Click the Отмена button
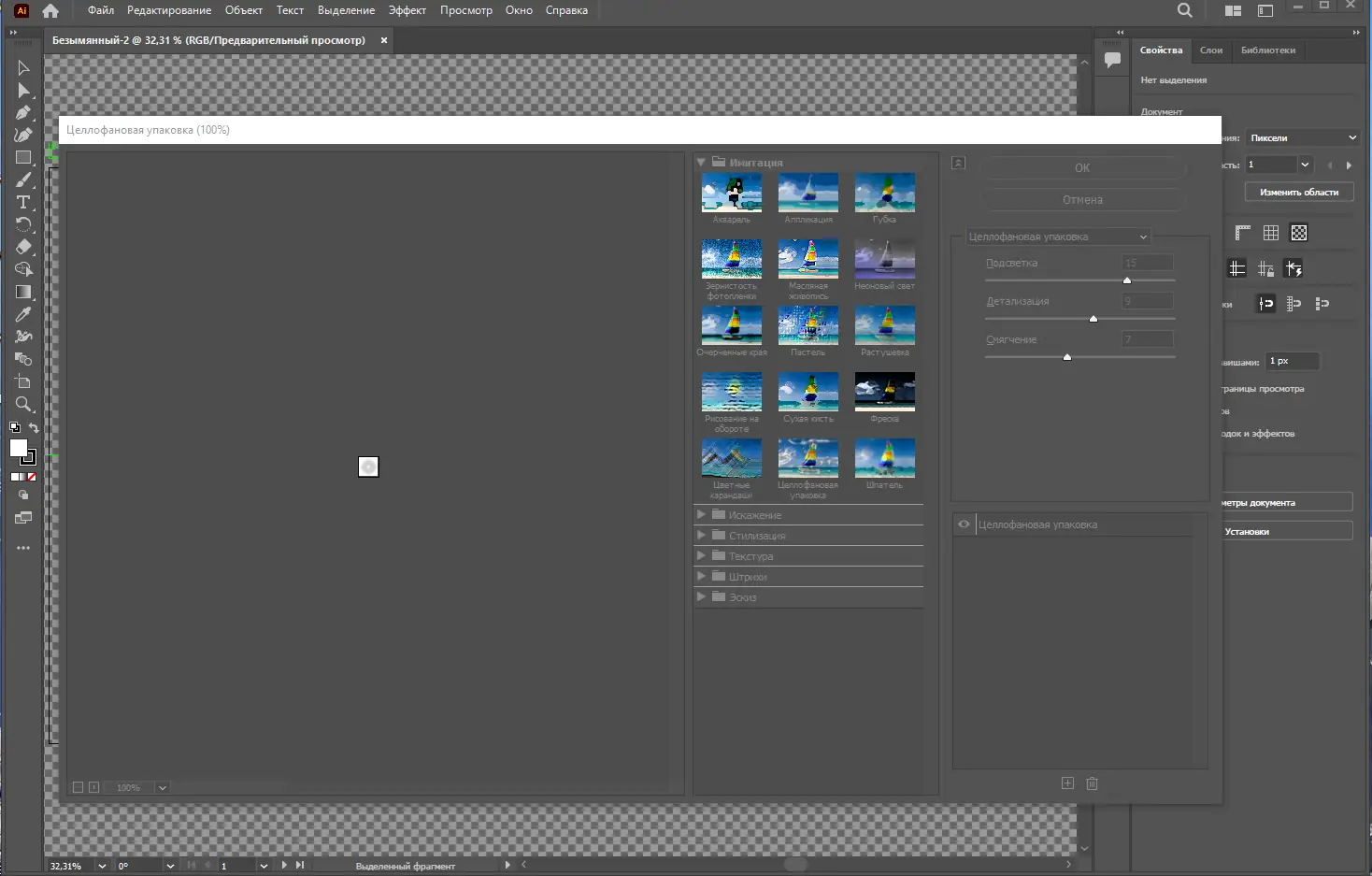 (x=1082, y=200)
